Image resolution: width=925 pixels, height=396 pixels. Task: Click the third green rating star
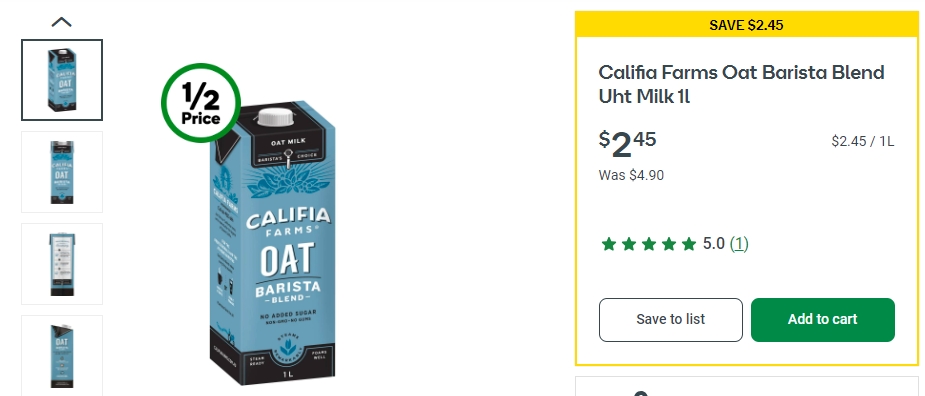pos(649,244)
